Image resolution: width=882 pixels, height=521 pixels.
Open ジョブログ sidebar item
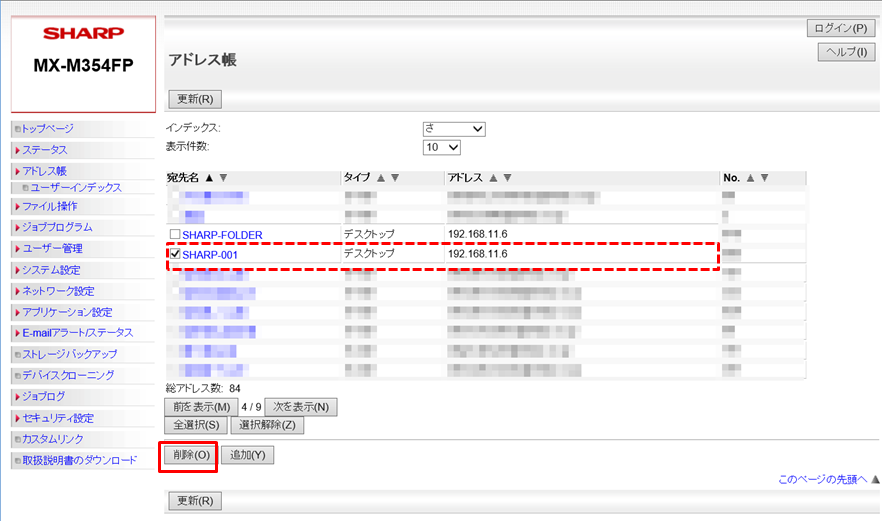point(43,397)
